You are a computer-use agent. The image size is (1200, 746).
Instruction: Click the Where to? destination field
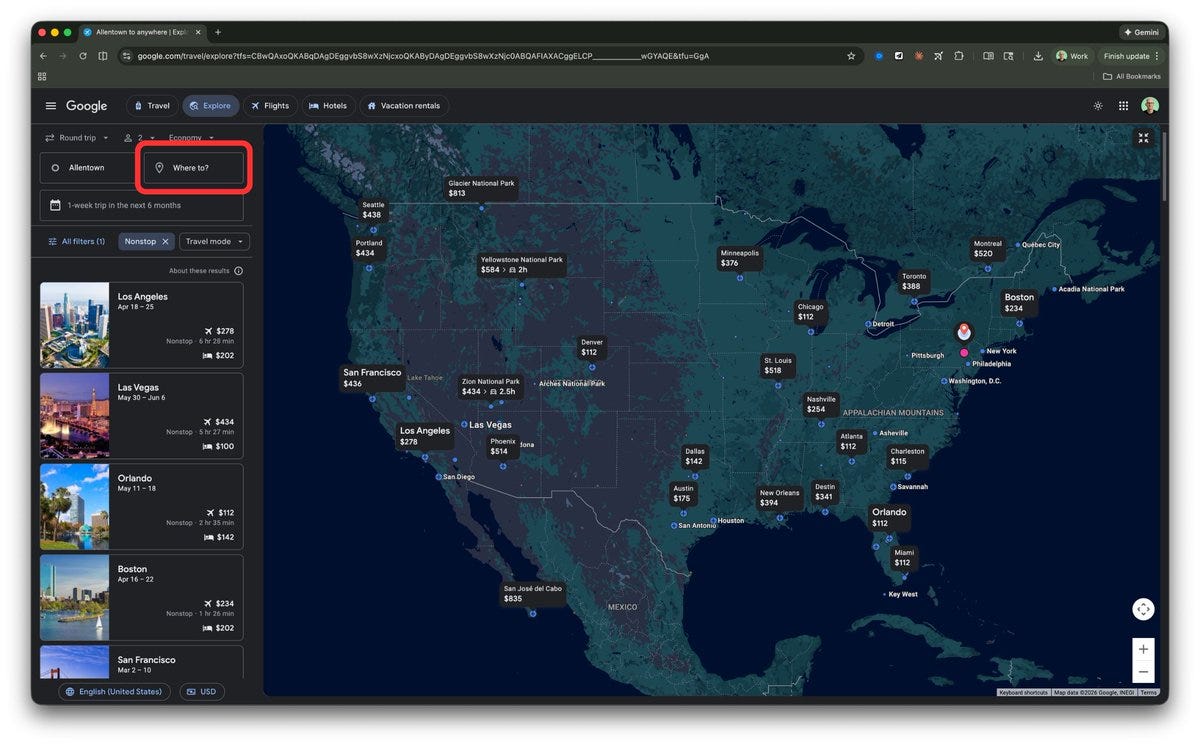[194, 168]
